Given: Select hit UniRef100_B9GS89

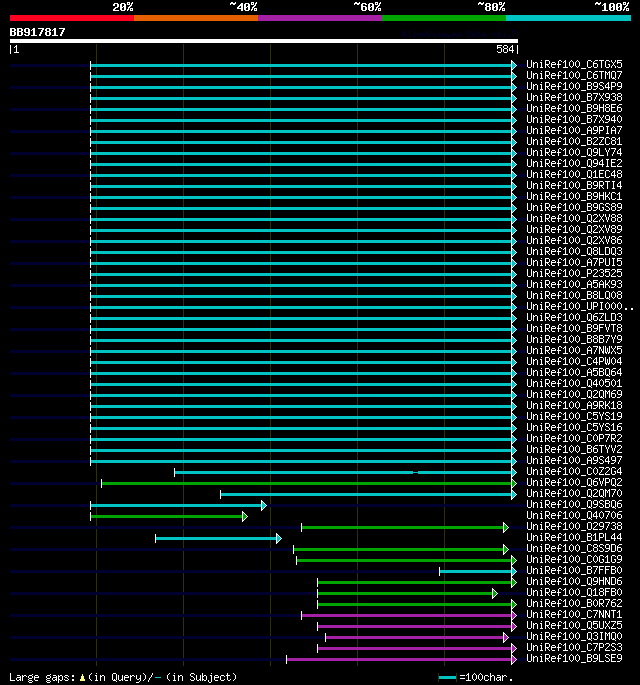Looking at the screenshot, I should tap(574, 207).
